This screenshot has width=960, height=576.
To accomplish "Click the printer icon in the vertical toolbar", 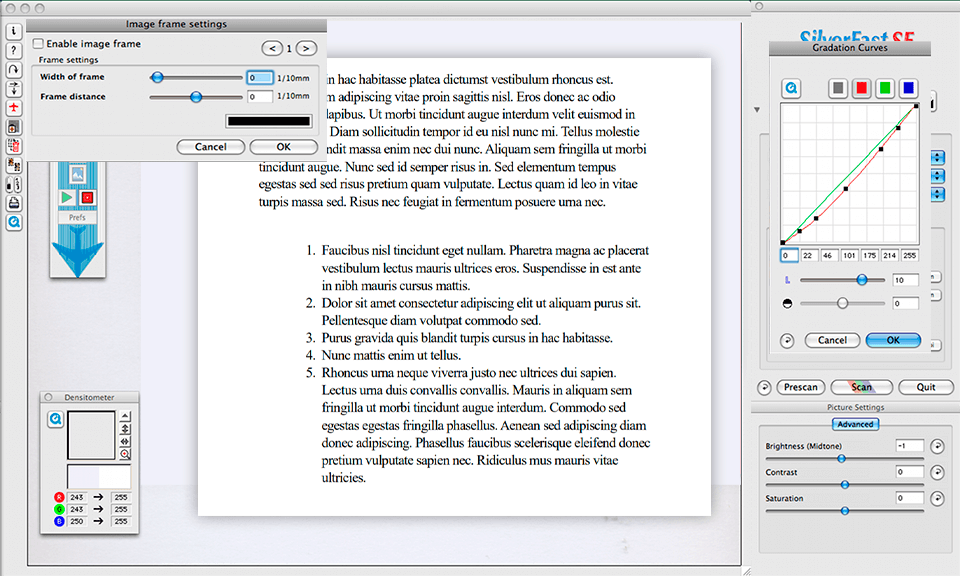I will click(x=13, y=202).
